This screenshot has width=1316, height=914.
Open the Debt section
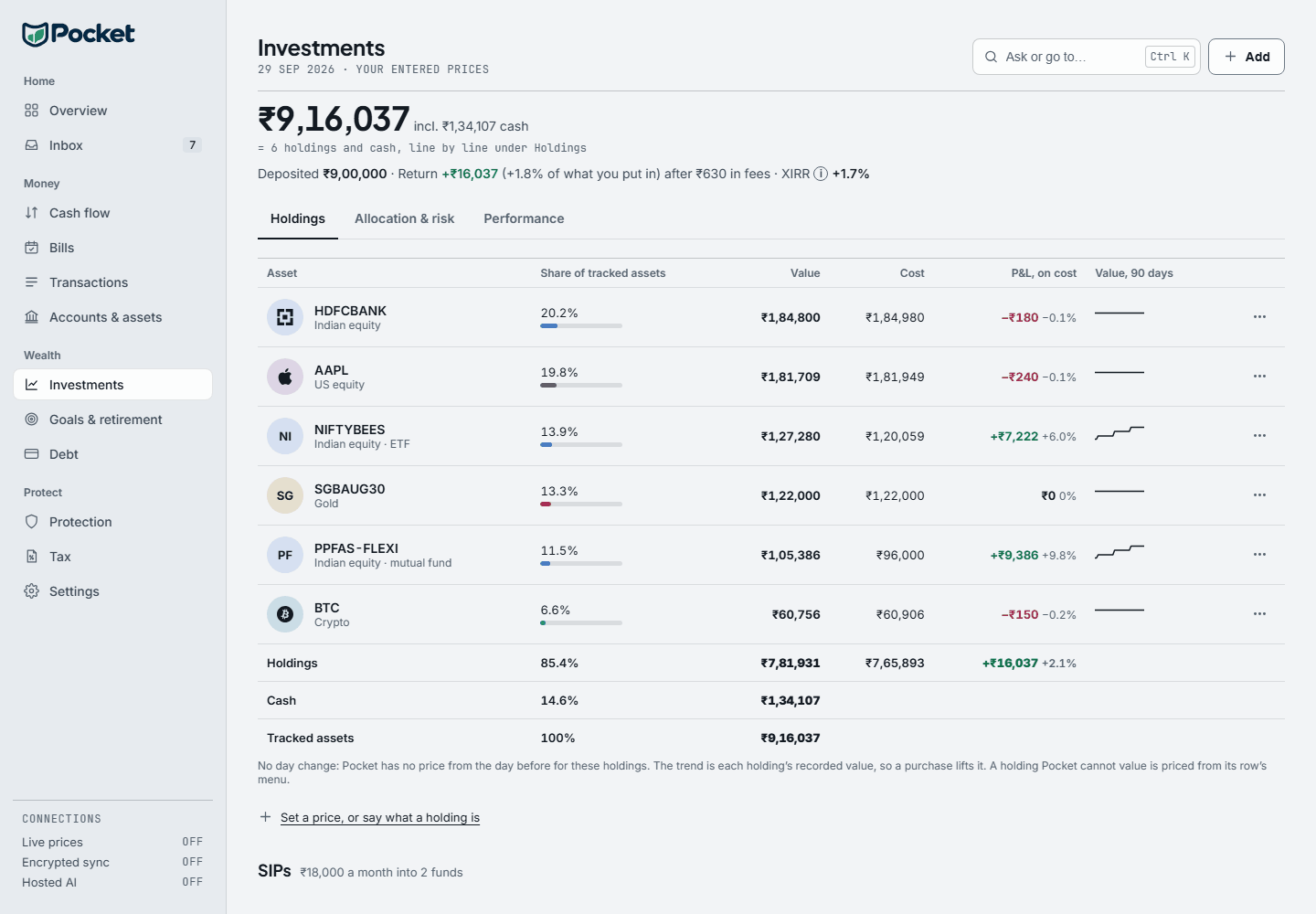click(x=112, y=454)
